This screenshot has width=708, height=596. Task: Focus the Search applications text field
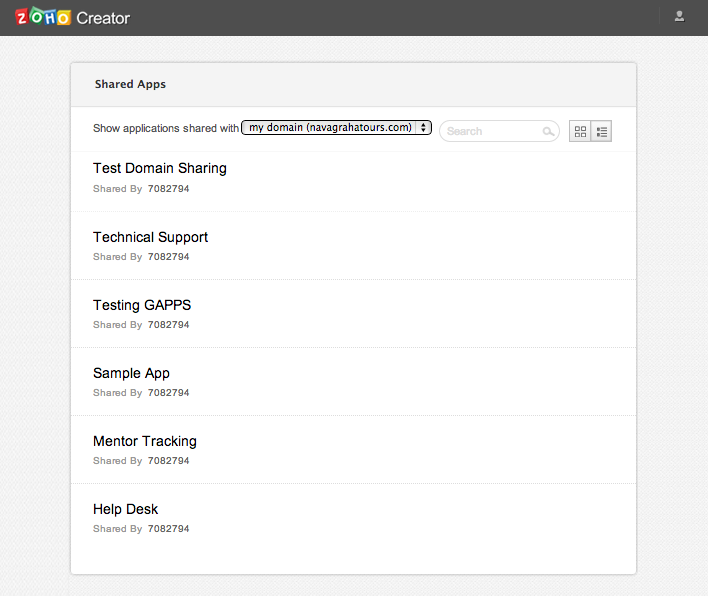click(492, 131)
